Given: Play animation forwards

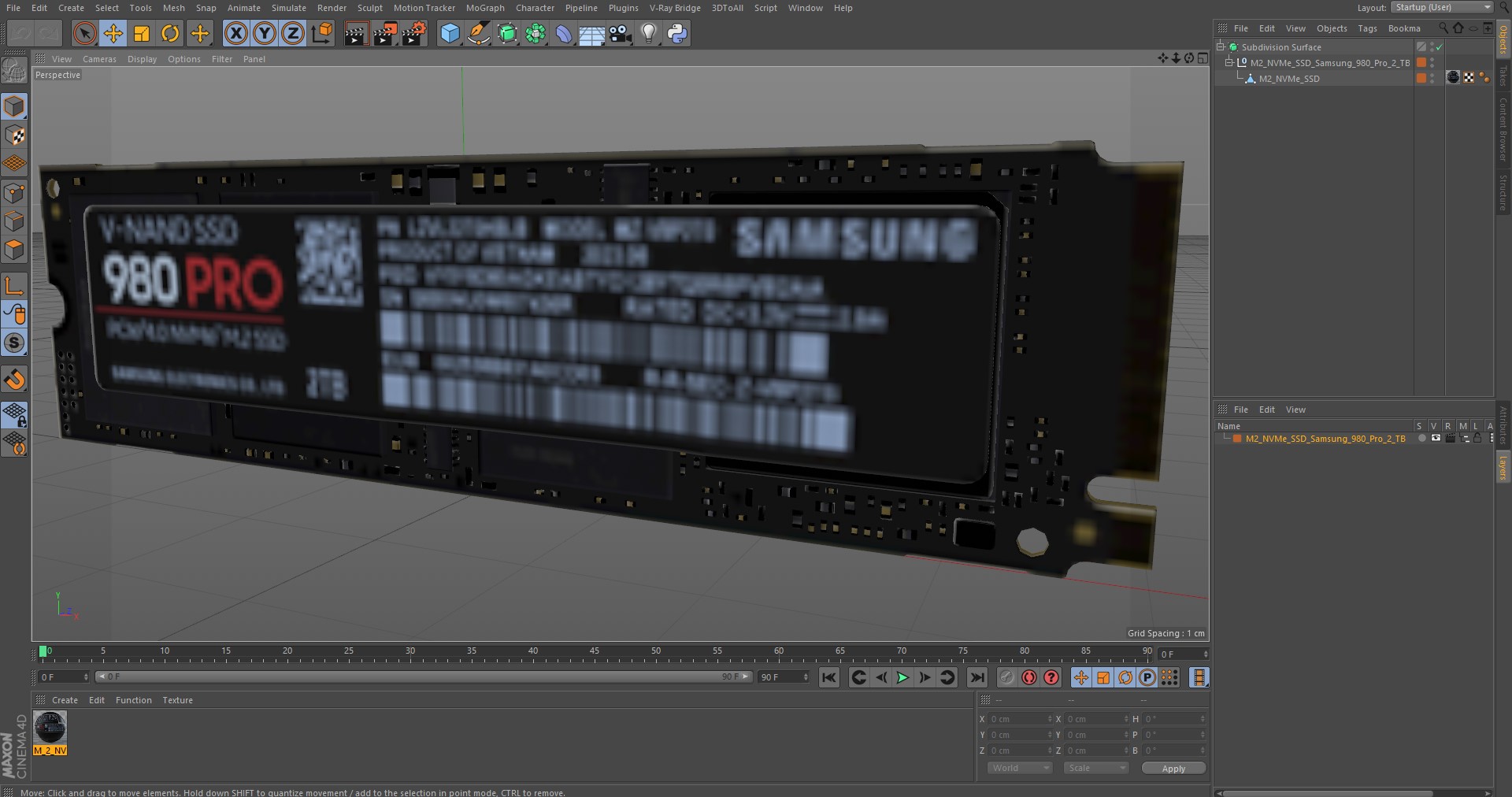Looking at the screenshot, I should (x=902, y=677).
